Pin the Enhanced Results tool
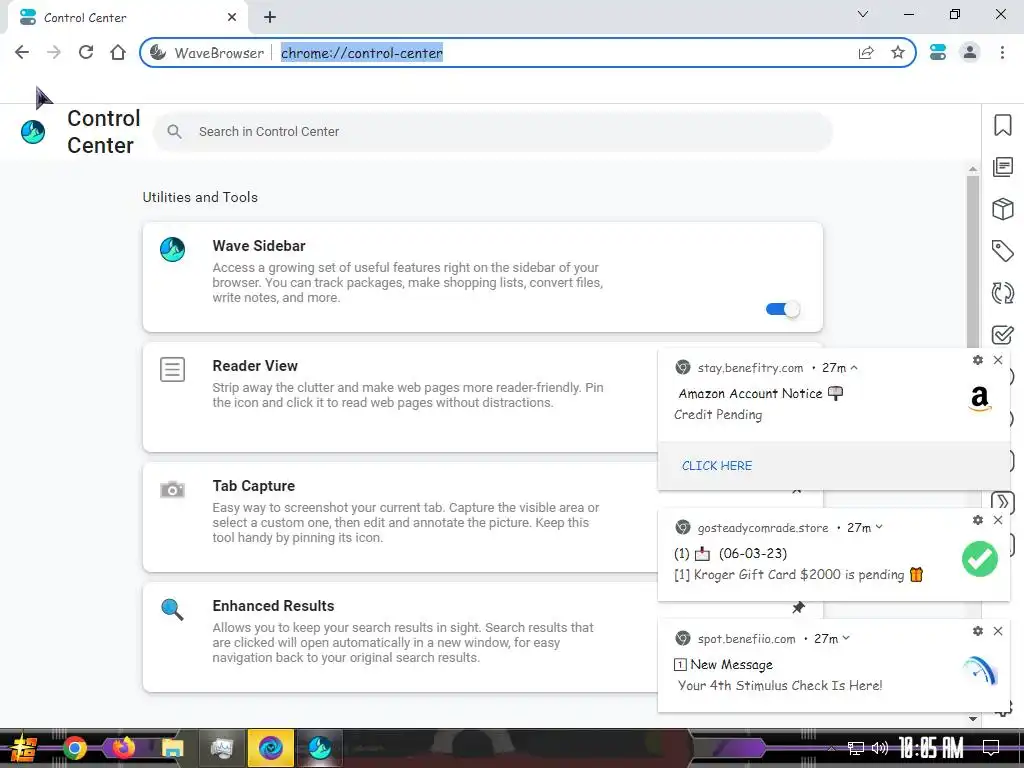This screenshot has width=1024, height=768. tap(798, 608)
